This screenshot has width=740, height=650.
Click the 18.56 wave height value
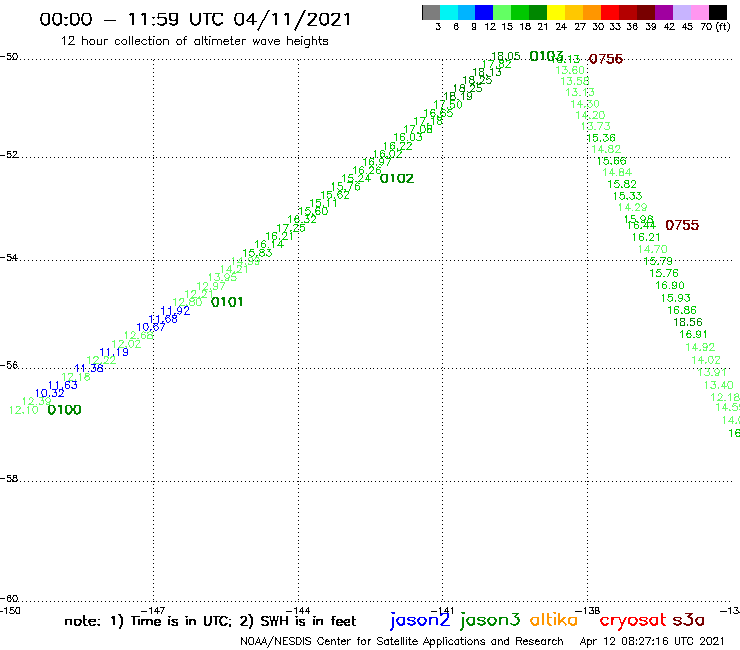[x=688, y=322]
